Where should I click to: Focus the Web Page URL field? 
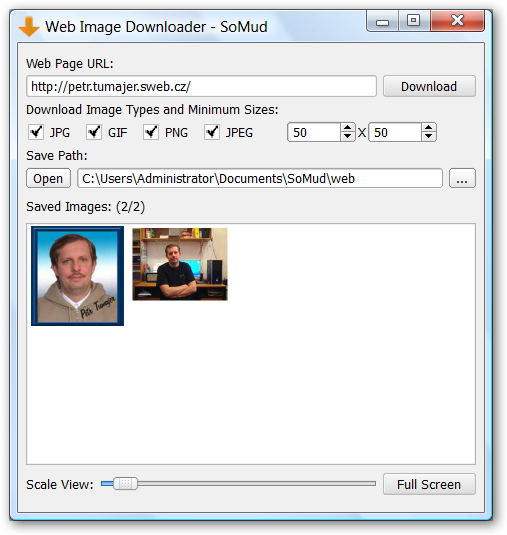point(201,86)
